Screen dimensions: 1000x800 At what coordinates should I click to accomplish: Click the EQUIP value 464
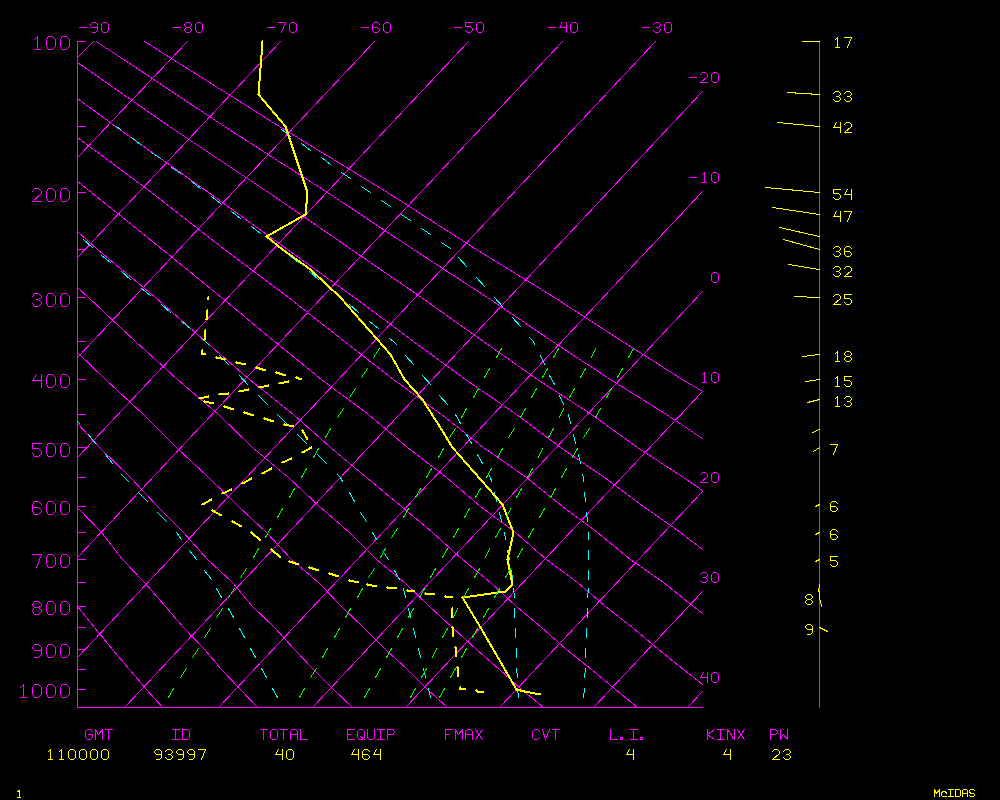tap(366, 754)
